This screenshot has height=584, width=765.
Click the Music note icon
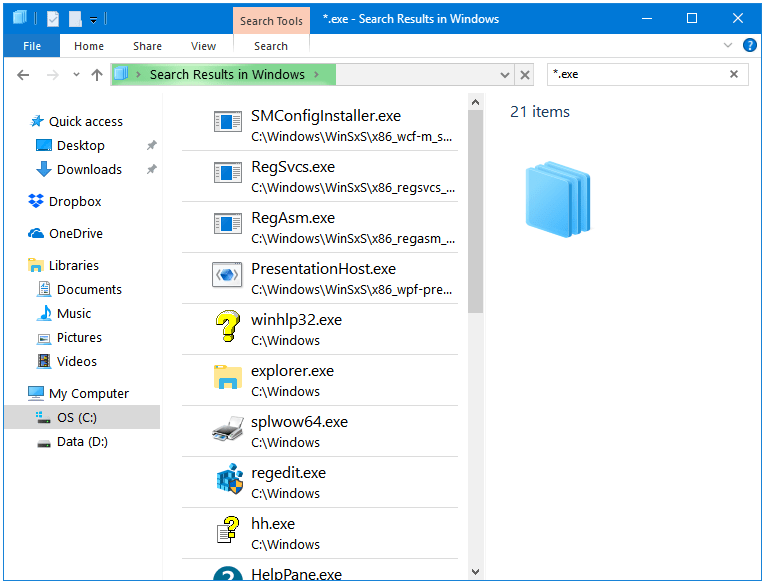point(44,313)
